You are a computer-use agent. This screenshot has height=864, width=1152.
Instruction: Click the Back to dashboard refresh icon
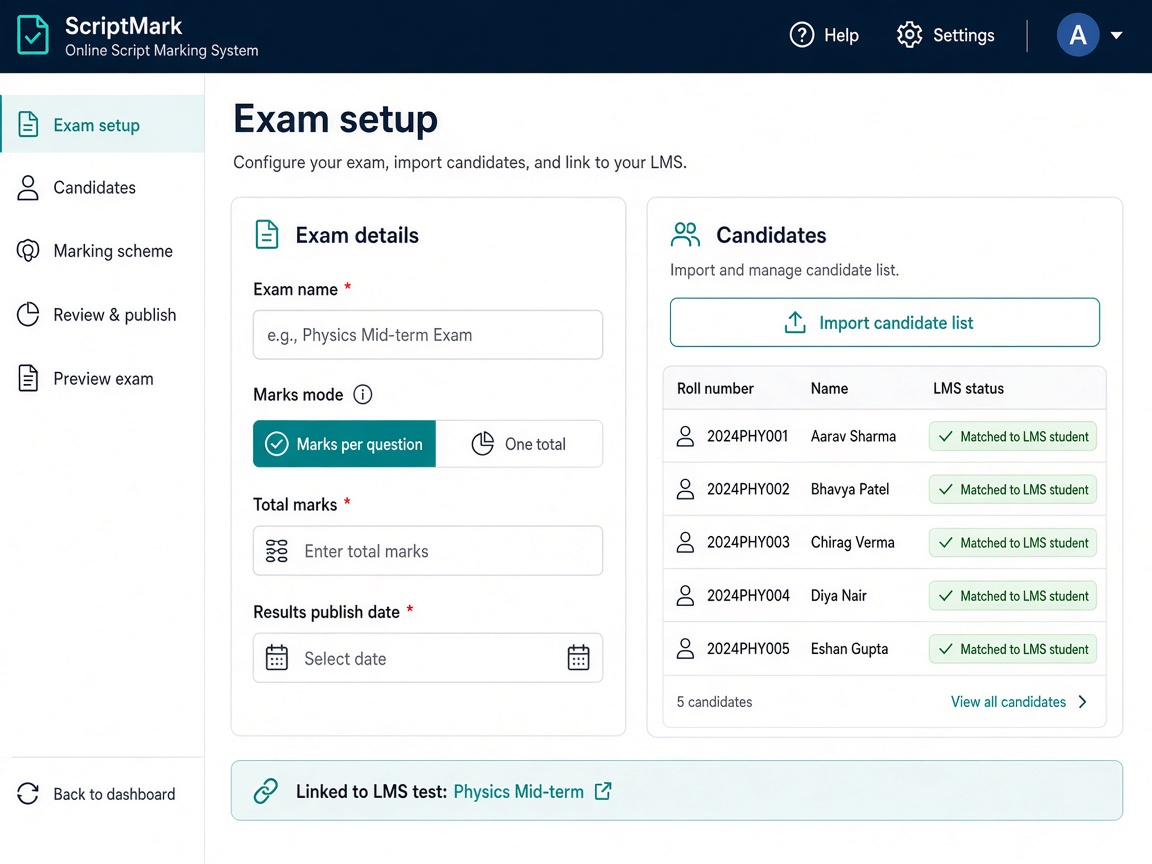click(x=28, y=794)
